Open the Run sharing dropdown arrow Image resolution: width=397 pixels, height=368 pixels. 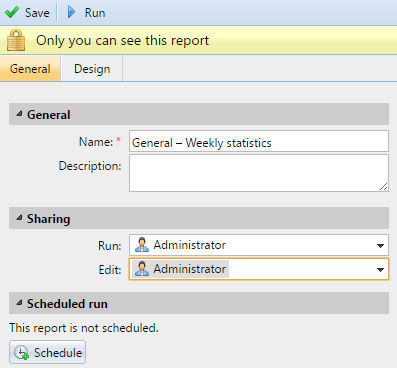coord(380,246)
